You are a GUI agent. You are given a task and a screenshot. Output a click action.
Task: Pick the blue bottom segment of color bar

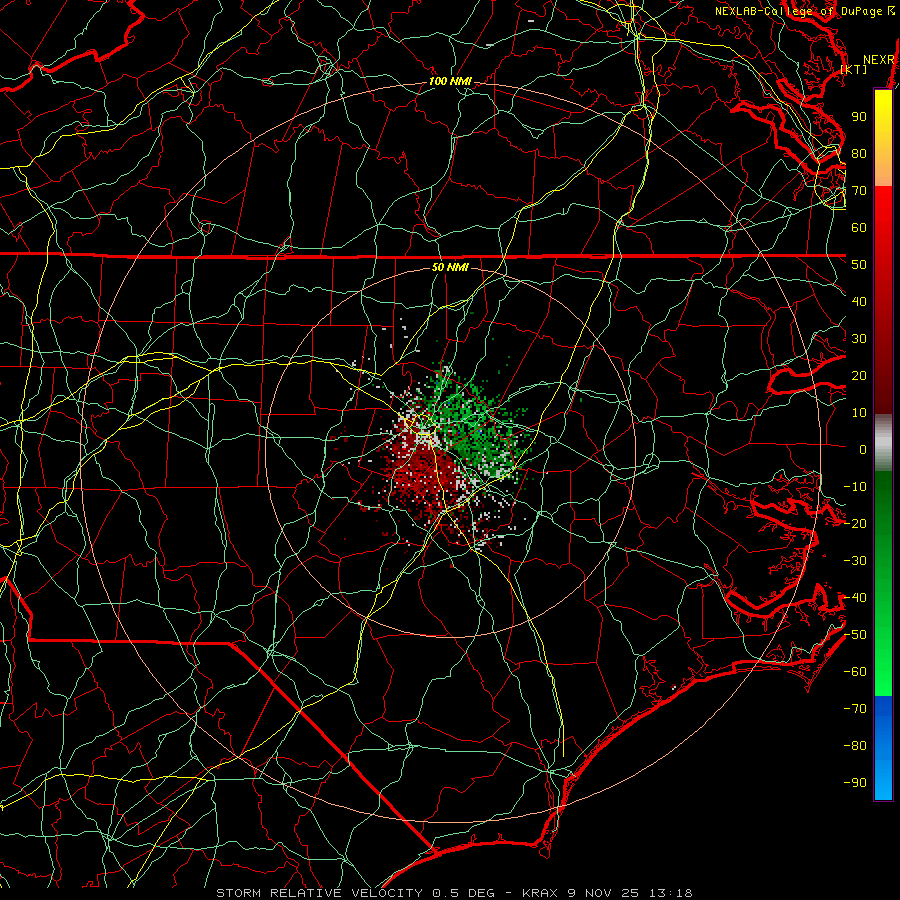tap(883, 748)
